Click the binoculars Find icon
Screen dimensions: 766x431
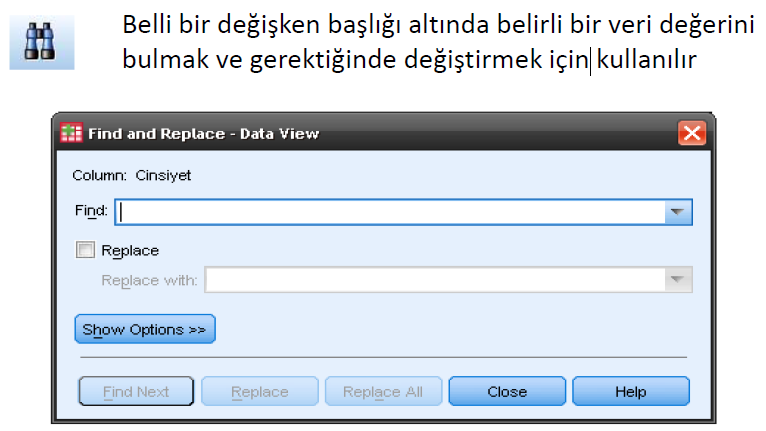point(42,43)
